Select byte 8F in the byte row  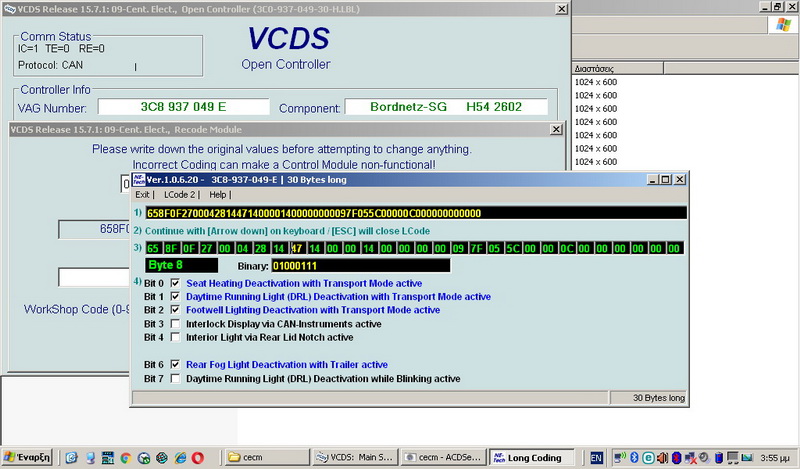pyautogui.click(x=170, y=249)
